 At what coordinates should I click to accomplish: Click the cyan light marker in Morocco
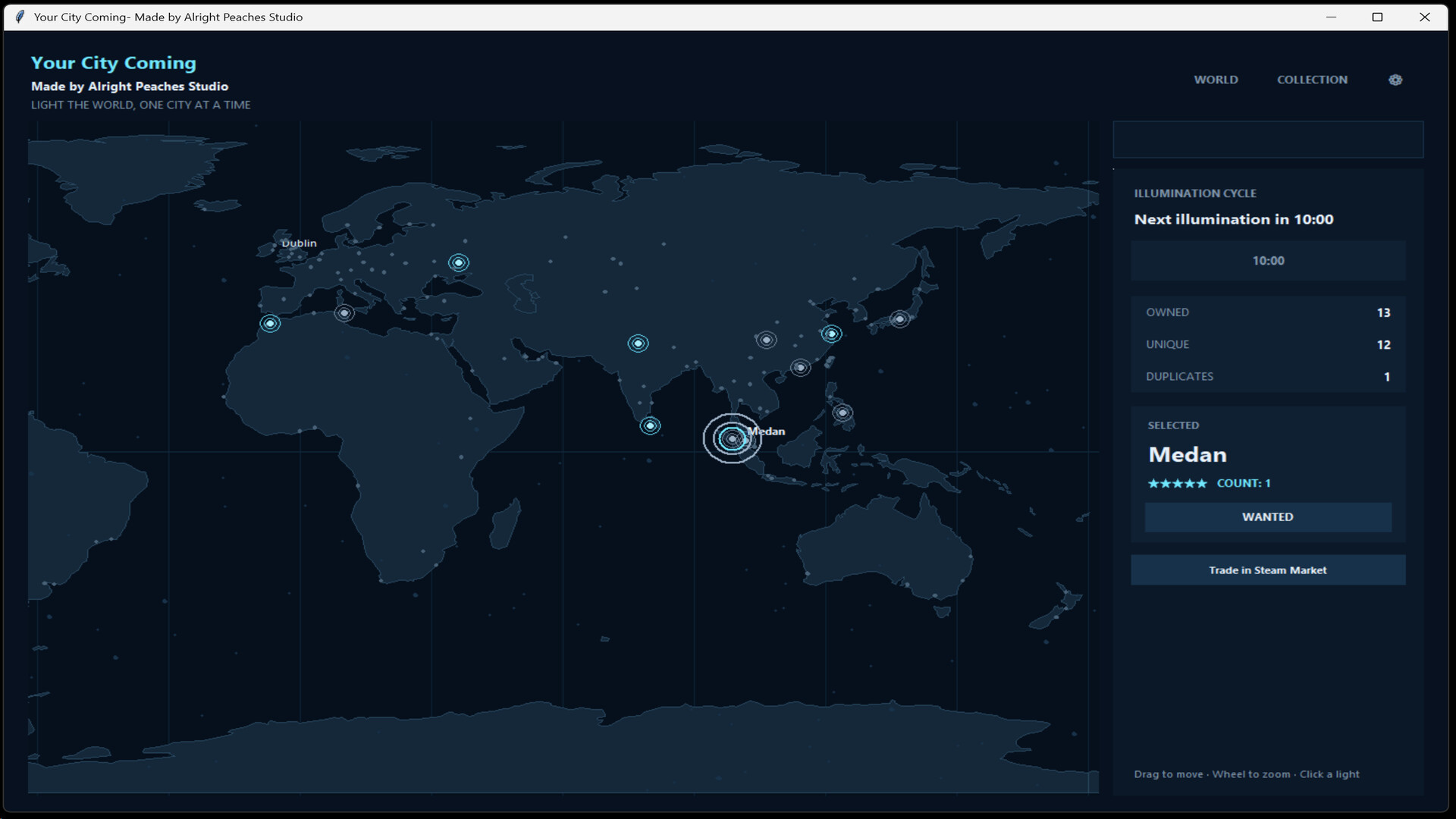coord(270,323)
